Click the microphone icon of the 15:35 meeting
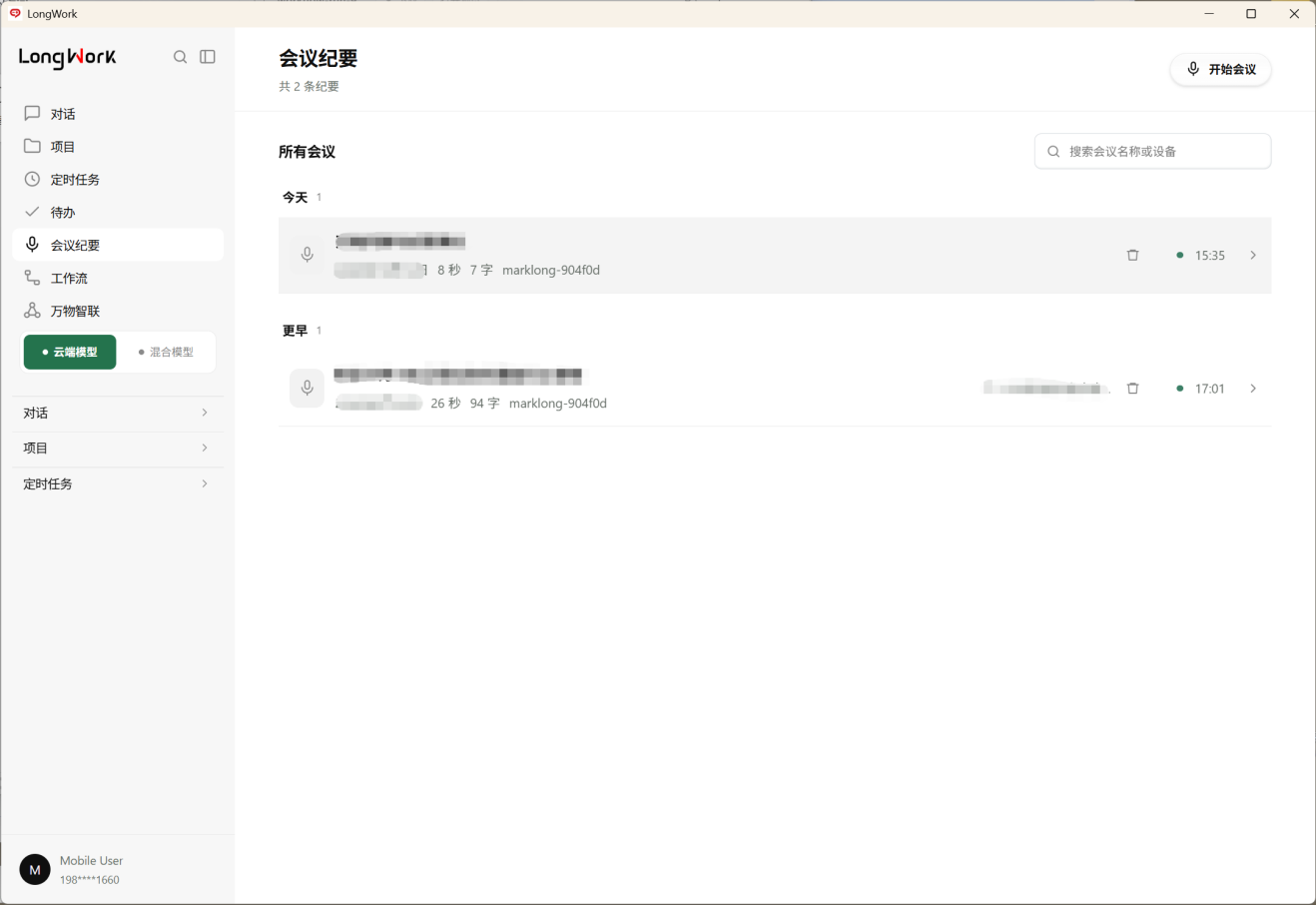1316x905 pixels. [x=308, y=255]
